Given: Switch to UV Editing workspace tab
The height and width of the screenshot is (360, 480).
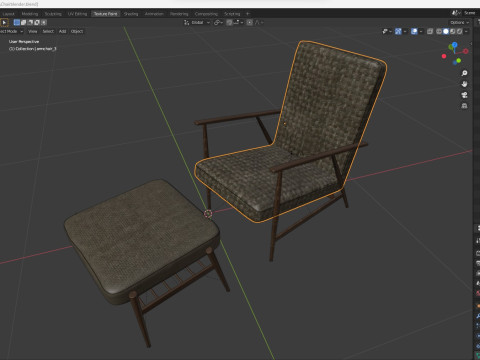Looking at the screenshot, I should click(77, 14).
